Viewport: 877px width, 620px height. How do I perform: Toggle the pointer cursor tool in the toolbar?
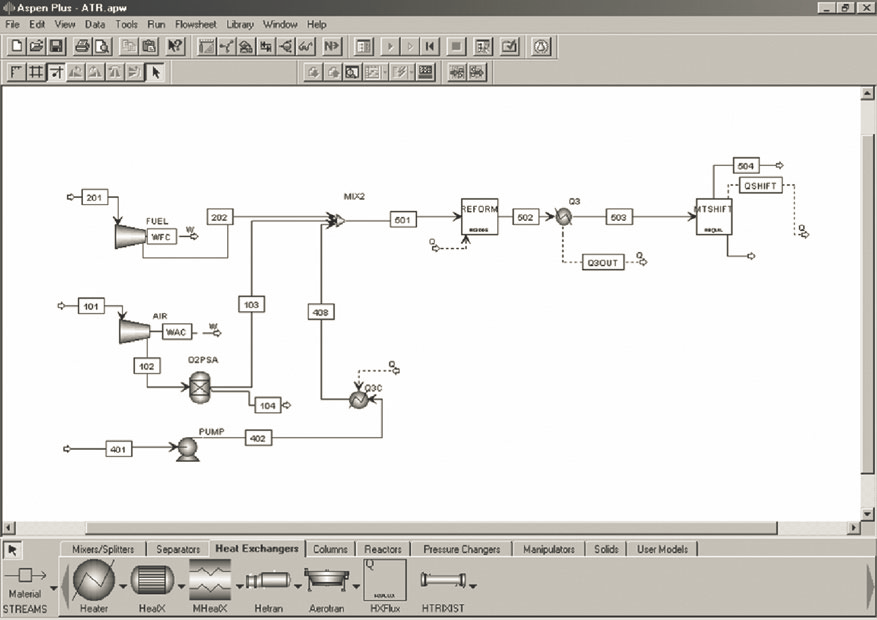point(155,72)
